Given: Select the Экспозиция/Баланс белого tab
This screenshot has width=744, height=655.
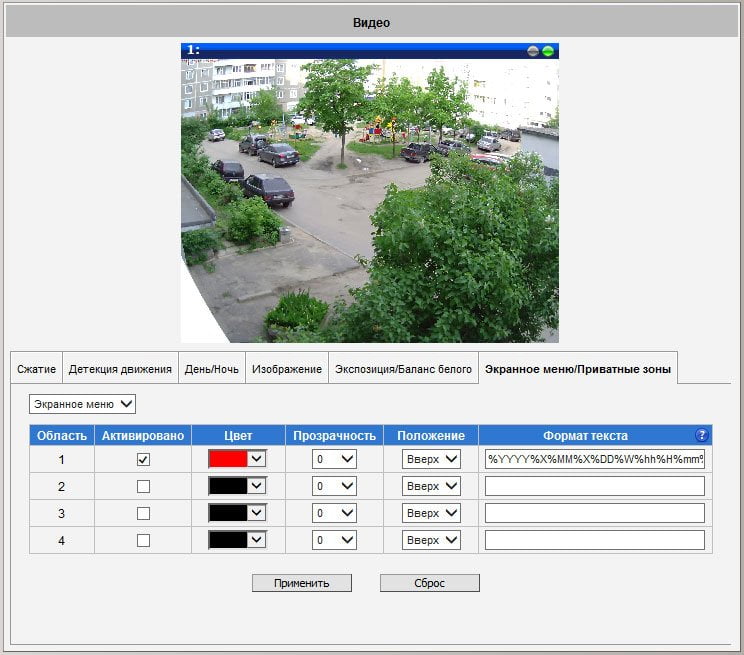Looking at the screenshot, I should coord(403,369).
